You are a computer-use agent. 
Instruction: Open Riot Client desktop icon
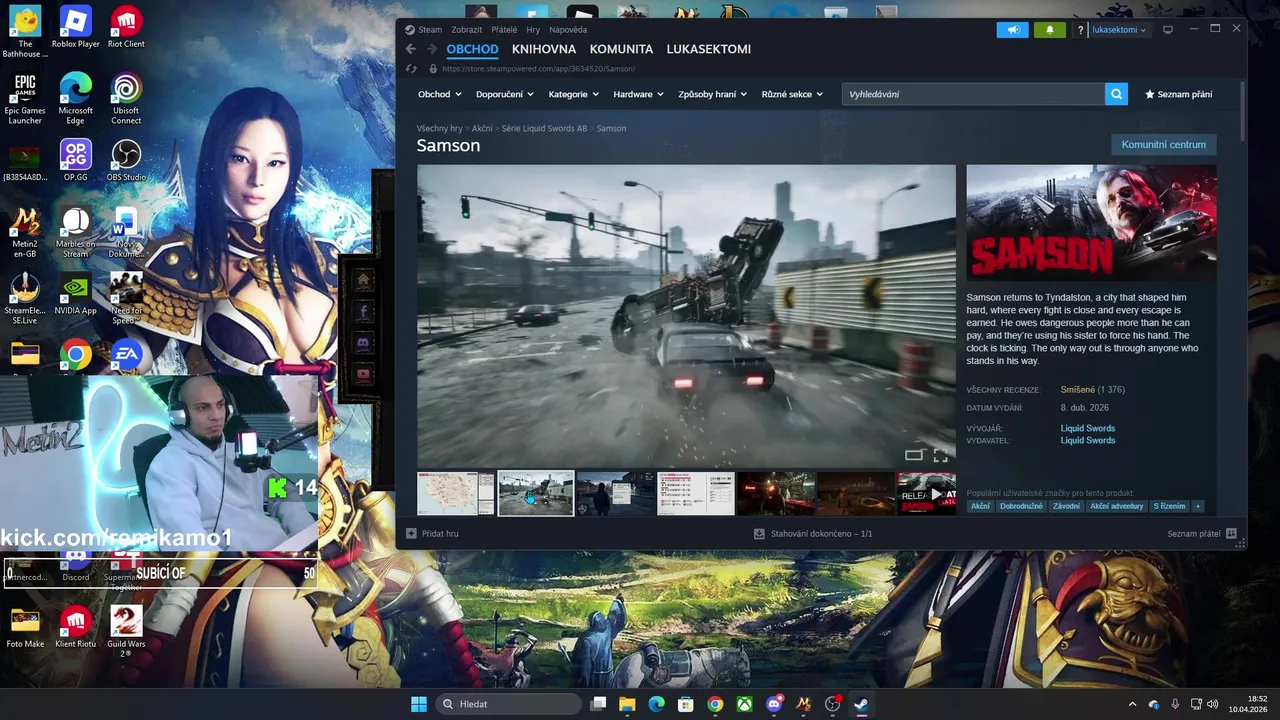pyautogui.click(x=126, y=28)
